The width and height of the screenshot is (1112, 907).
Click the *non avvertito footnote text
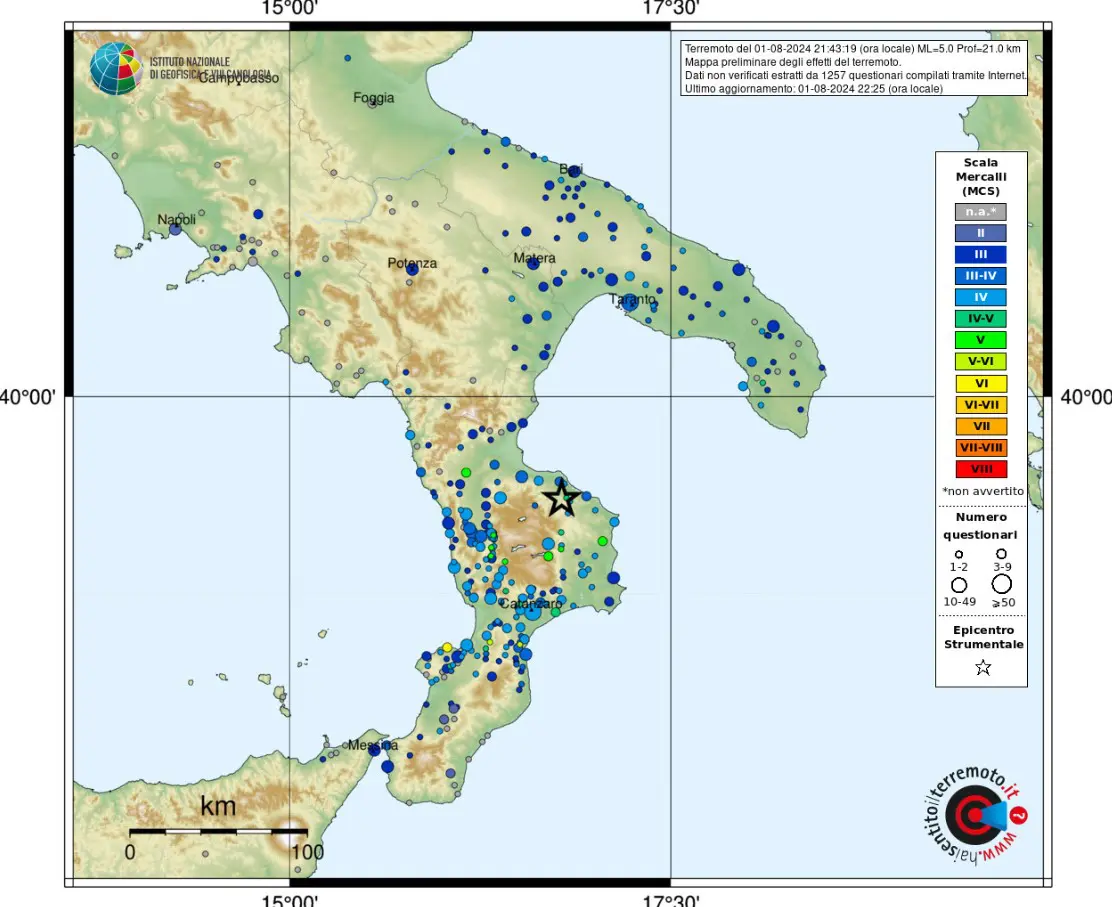[x=981, y=491]
